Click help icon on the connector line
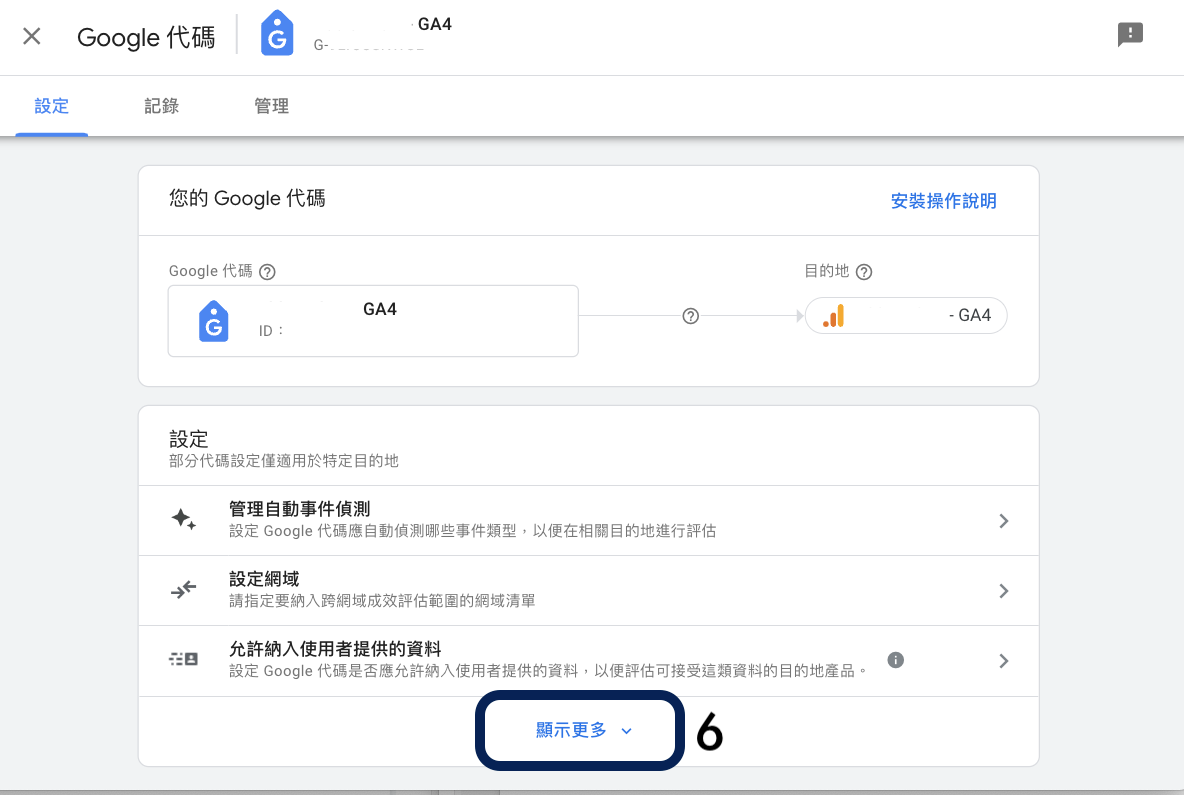This screenshot has height=795, width=1184. click(690, 316)
